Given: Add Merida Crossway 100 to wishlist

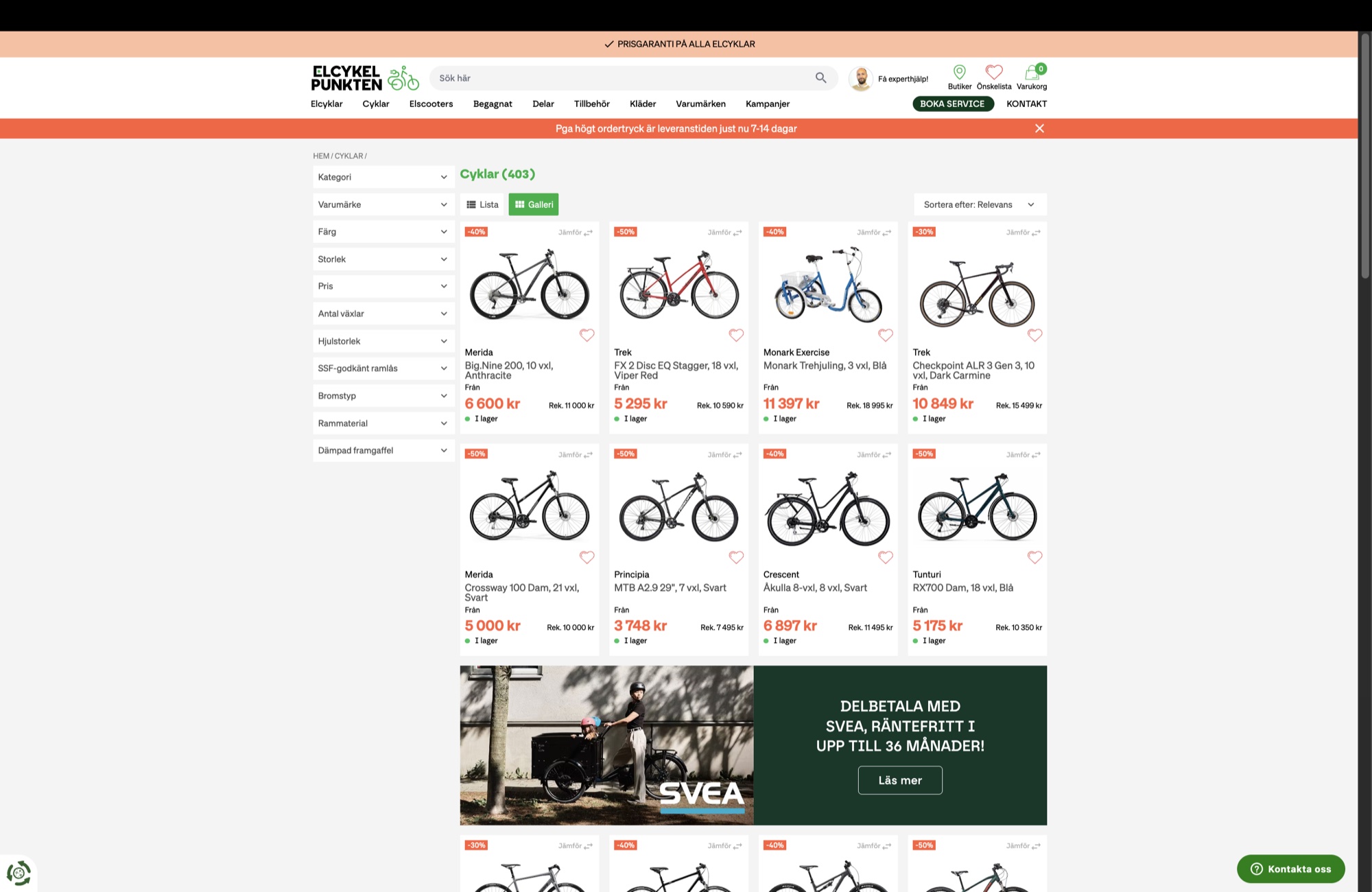Looking at the screenshot, I should tap(587, 557).
